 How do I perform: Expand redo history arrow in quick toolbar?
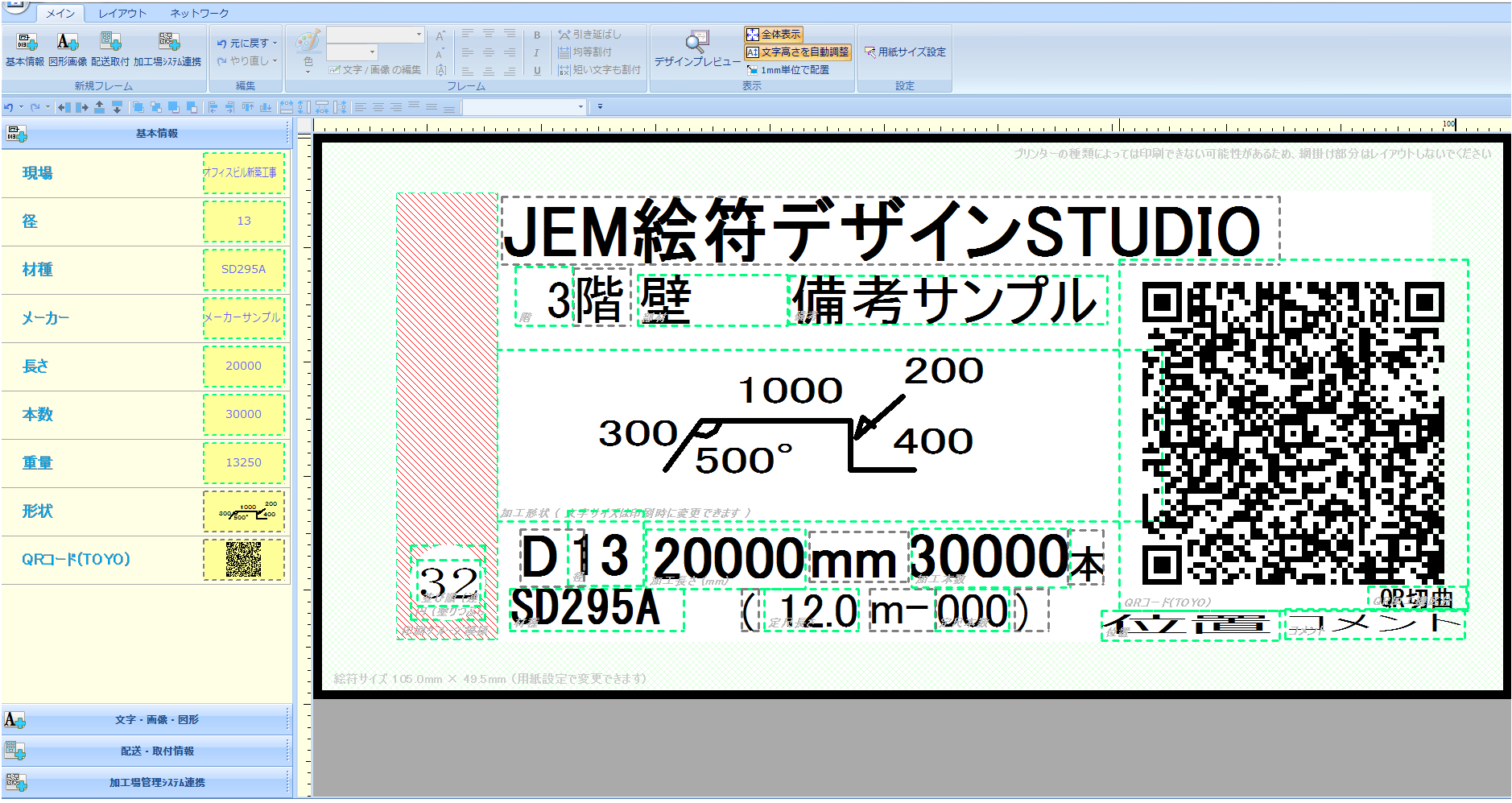tap(48, 106)
